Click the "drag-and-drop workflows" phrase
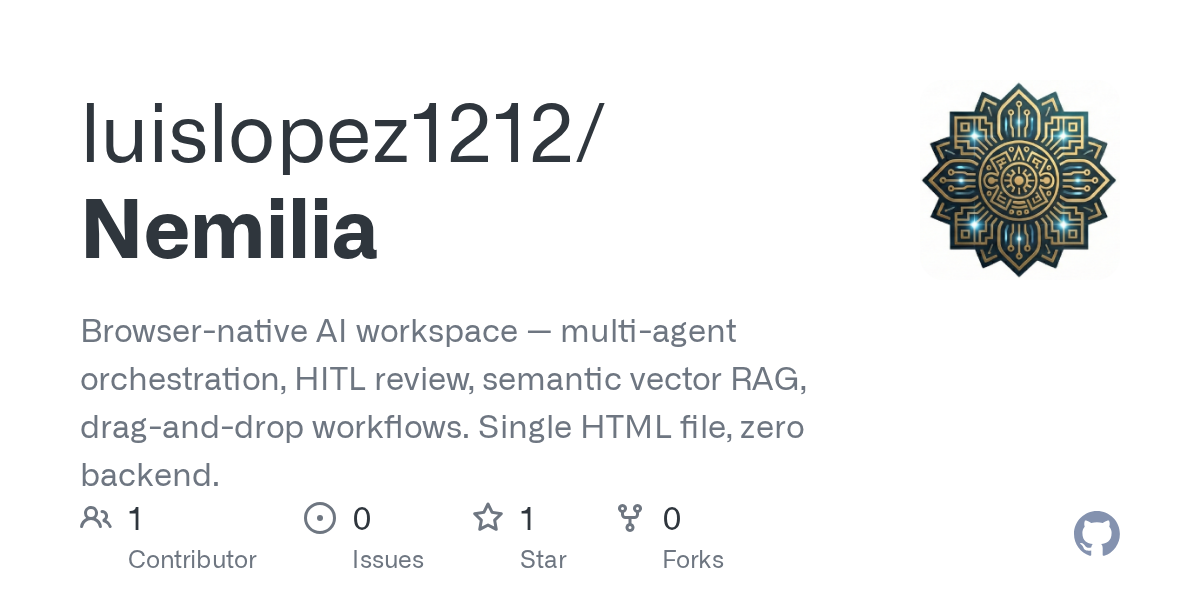This screenshot has width=1200, height=600. click(272, 427)
